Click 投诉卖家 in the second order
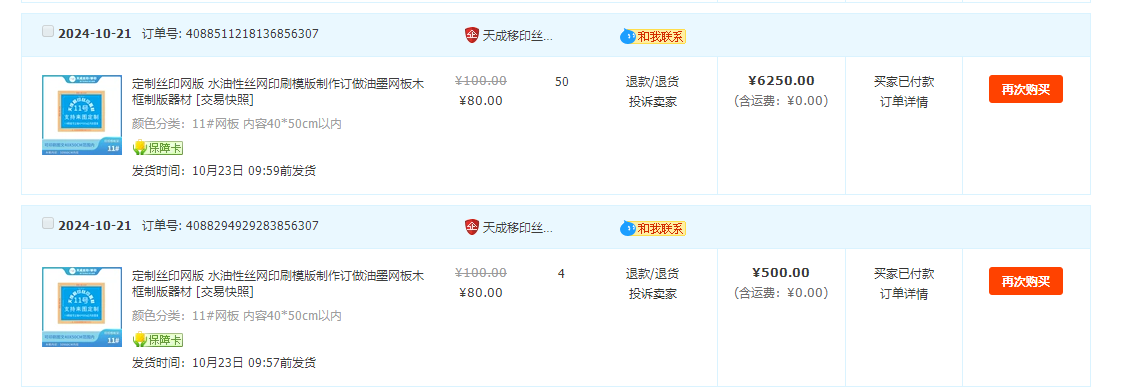Image resolution: width=1131 pixels, height=391 pixels. coord(652,294)
